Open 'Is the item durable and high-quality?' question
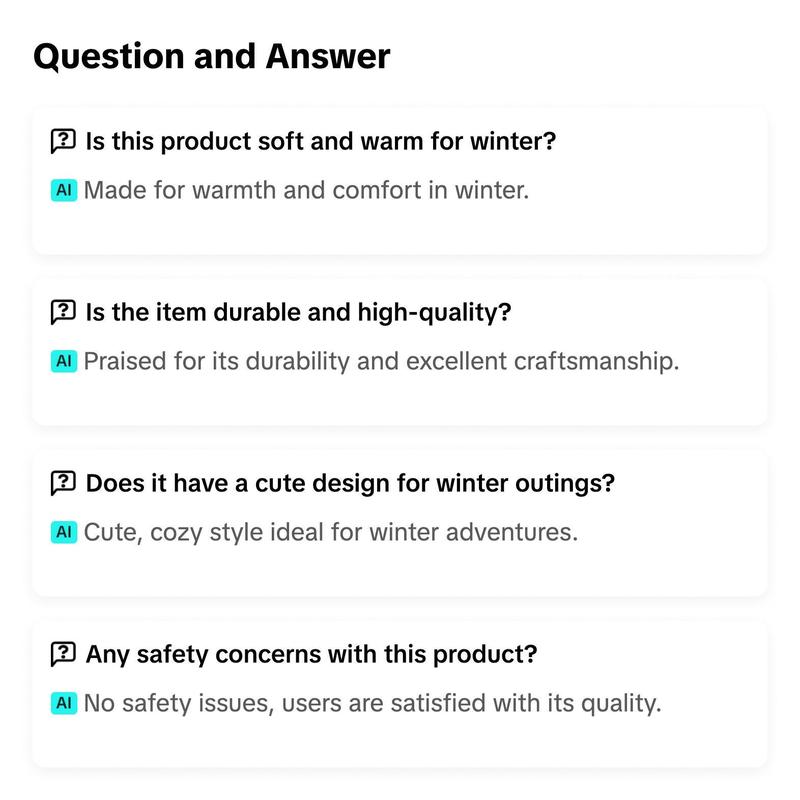This screenshot has height=800, width=800. pos(298,312)
